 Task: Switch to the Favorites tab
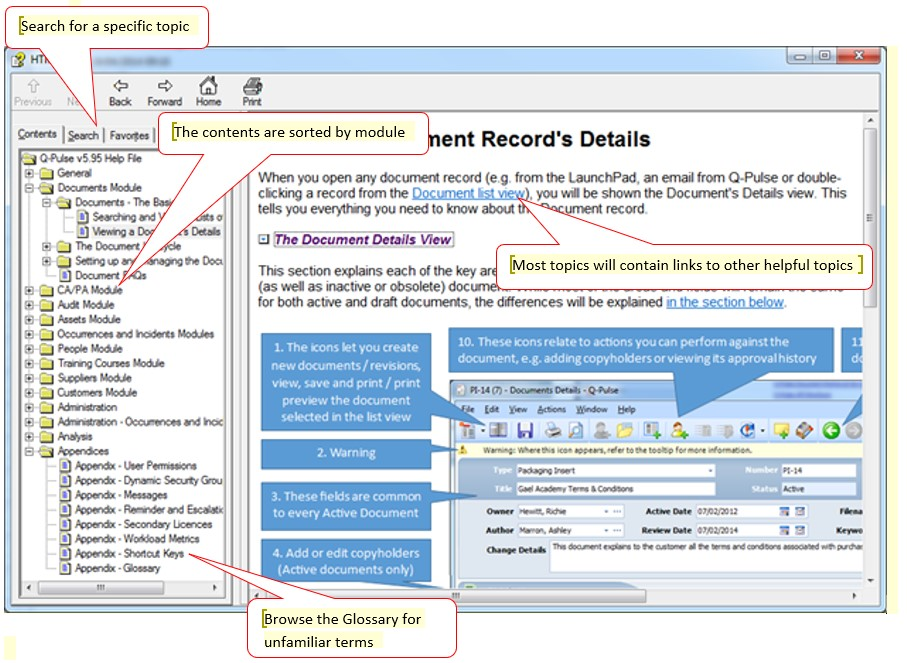pos(129,135)
